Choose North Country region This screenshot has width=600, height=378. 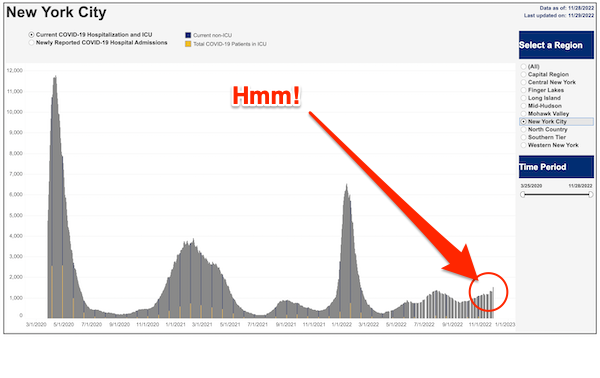click(x=523, y=129)
